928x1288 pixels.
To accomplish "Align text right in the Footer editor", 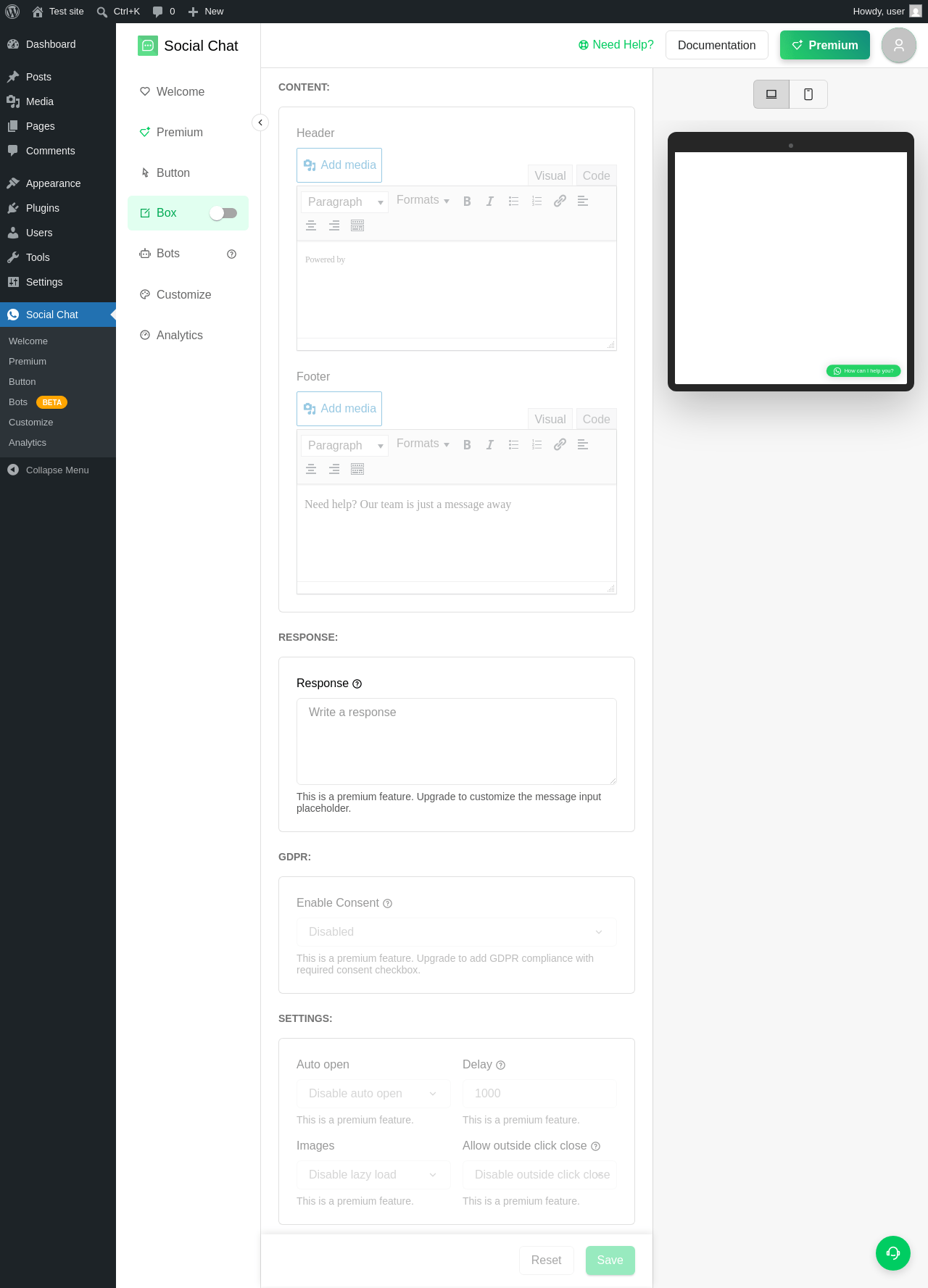I will [334, 470].
